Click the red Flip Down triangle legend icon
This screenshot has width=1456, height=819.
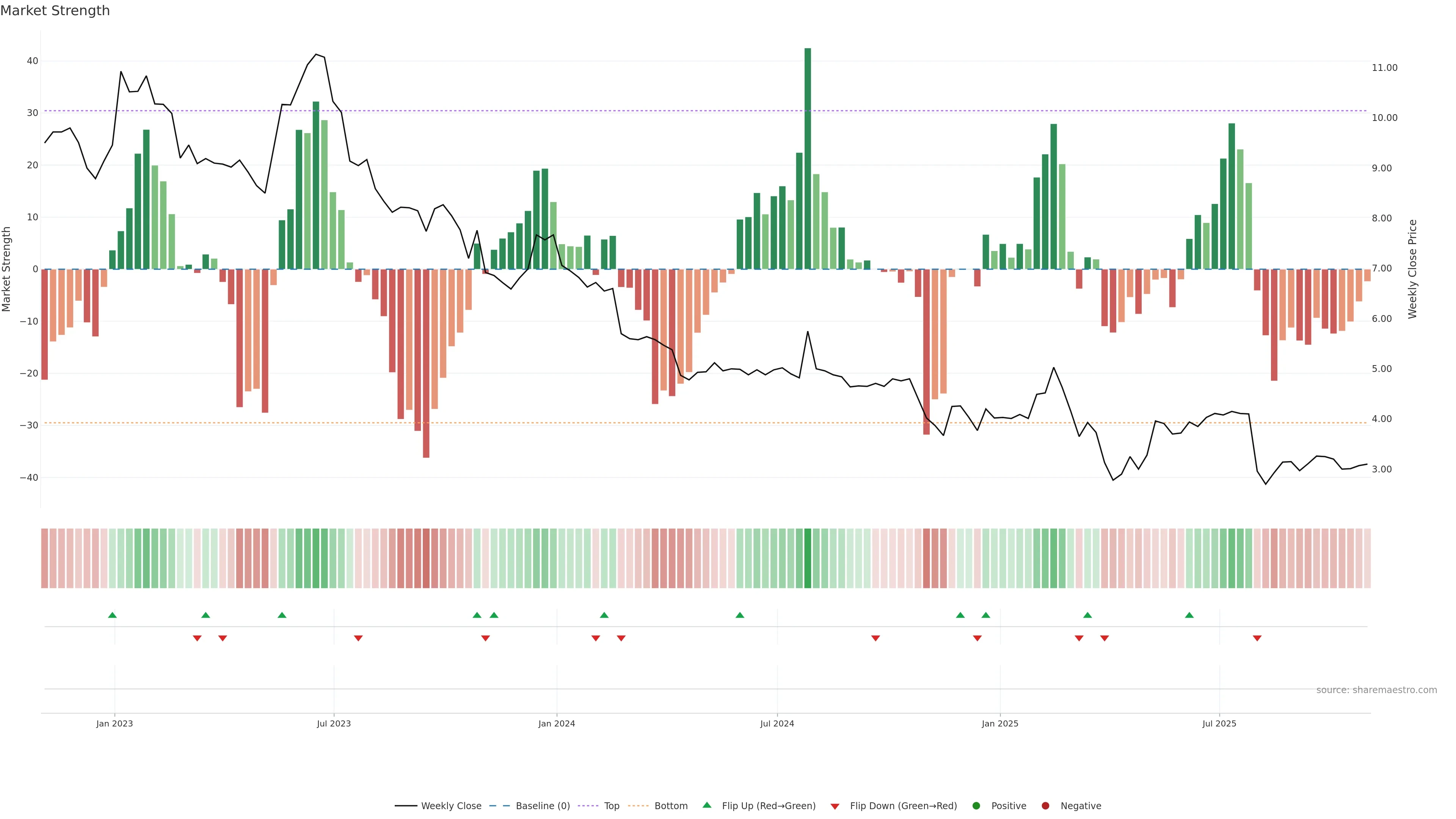click(835, 806)
